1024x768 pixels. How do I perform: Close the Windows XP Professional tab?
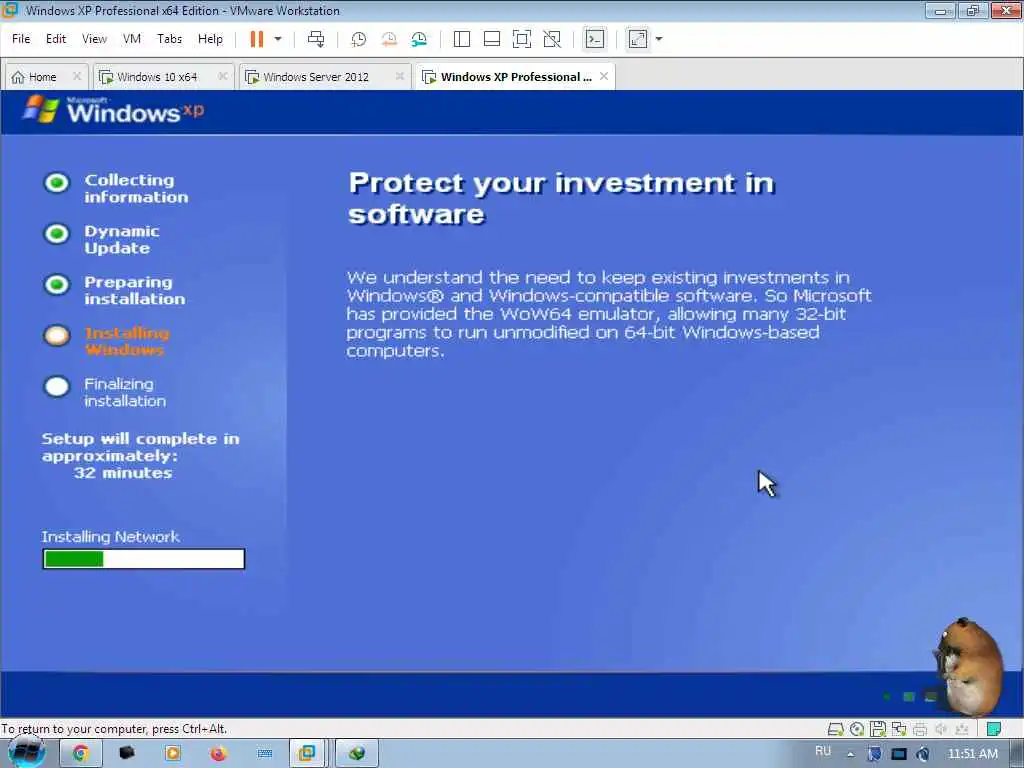604,76
